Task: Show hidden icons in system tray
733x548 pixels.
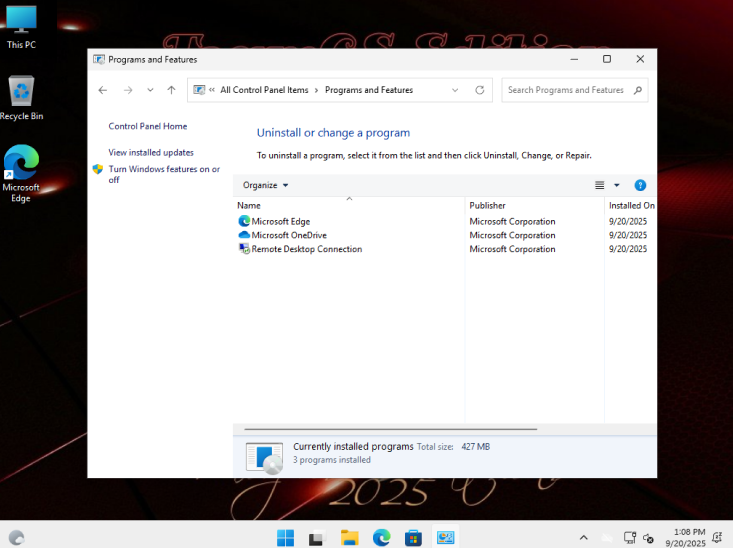Action: click(x=583, y=538)
